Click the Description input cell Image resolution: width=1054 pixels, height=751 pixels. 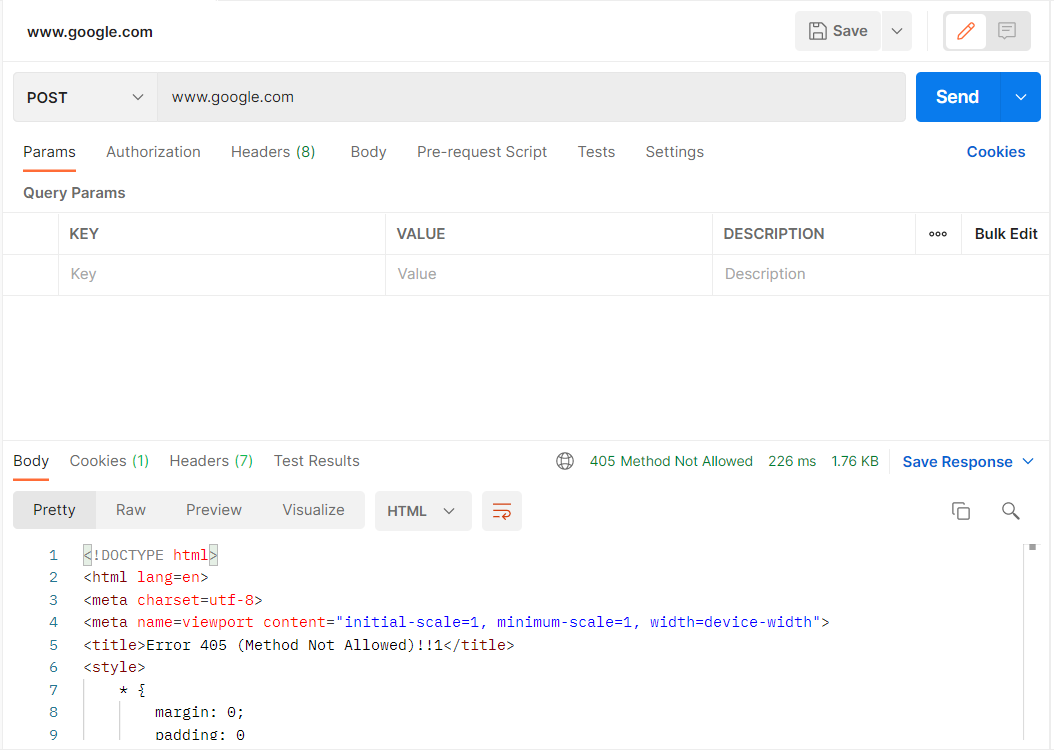[x=881, y=274]
